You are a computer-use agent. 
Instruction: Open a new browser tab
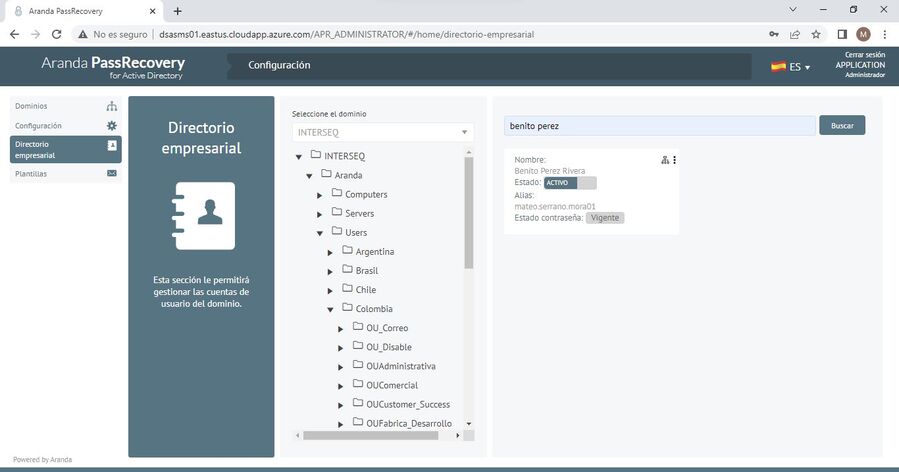[x=178, y=11]
